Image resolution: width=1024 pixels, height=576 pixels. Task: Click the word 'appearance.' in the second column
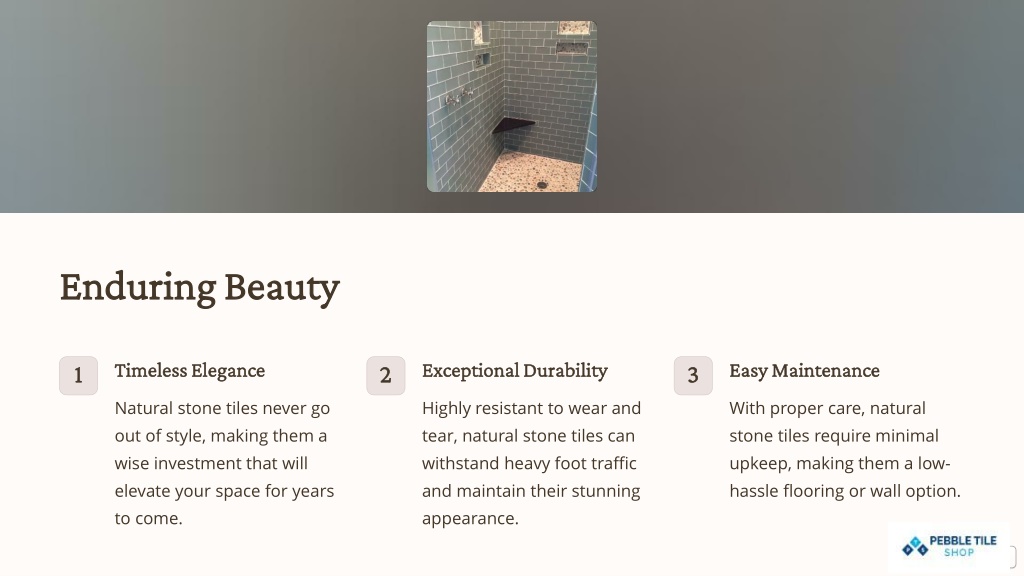[470, 519]
